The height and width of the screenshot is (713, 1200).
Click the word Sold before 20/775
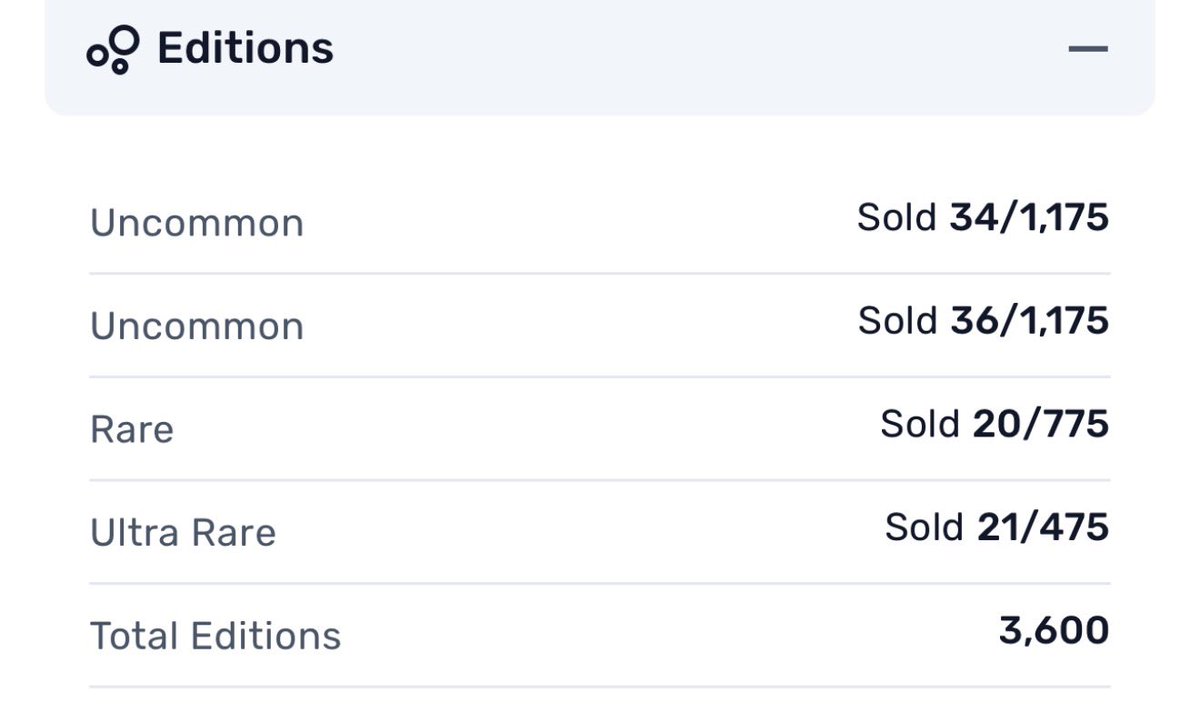pyautogui.click(x=920, y=424)
